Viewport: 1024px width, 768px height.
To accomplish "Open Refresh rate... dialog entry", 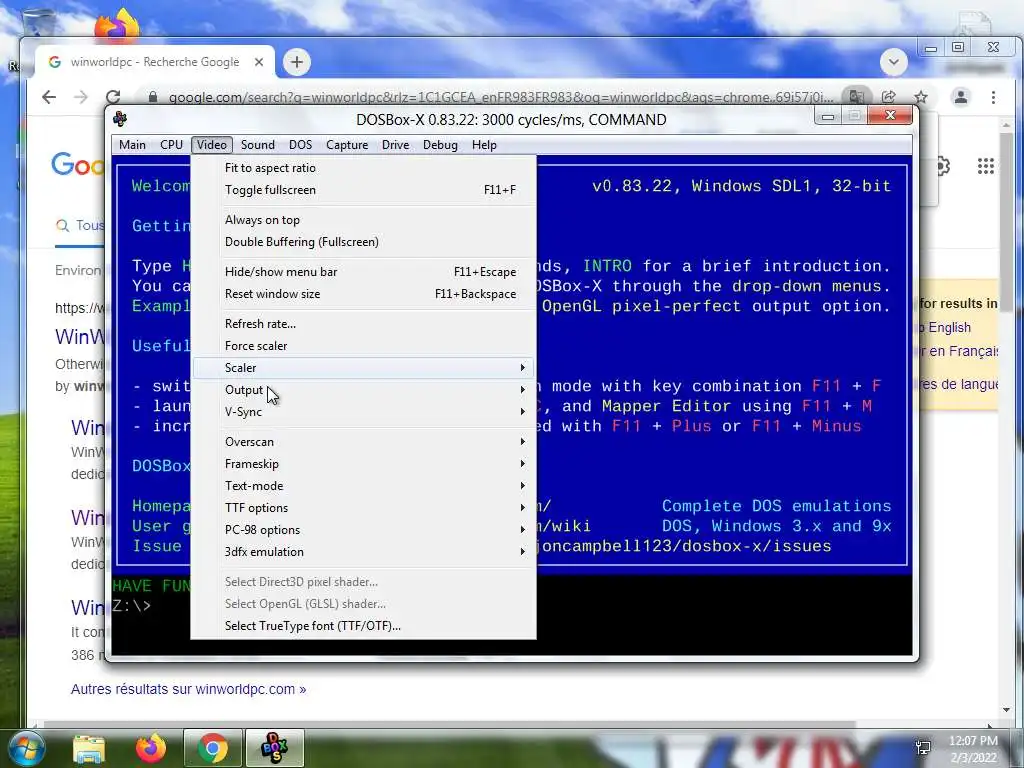I will click(363, 324).
